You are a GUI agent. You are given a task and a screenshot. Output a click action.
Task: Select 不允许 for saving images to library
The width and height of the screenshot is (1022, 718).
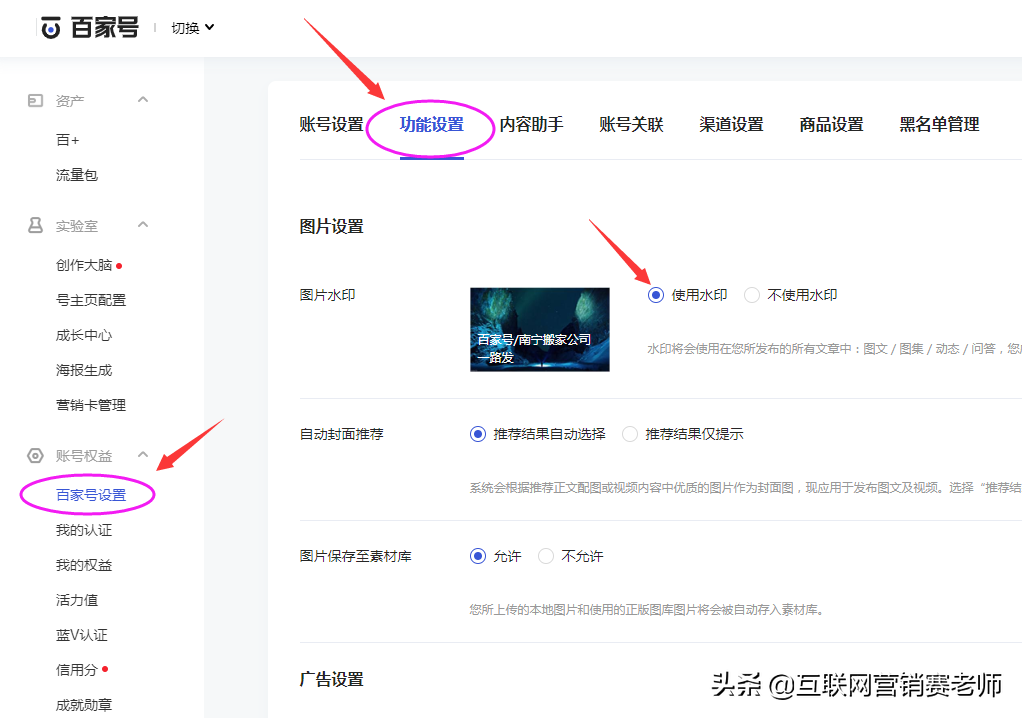tap(545, 556)
